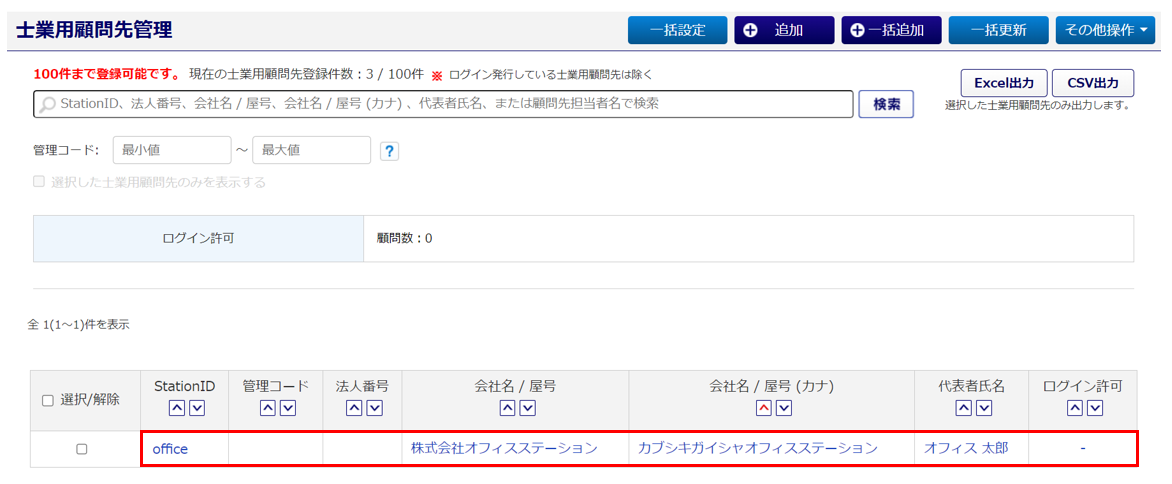The image size is (1172, 484).
Task: Click the 検索 button
Action: (887, 105)
